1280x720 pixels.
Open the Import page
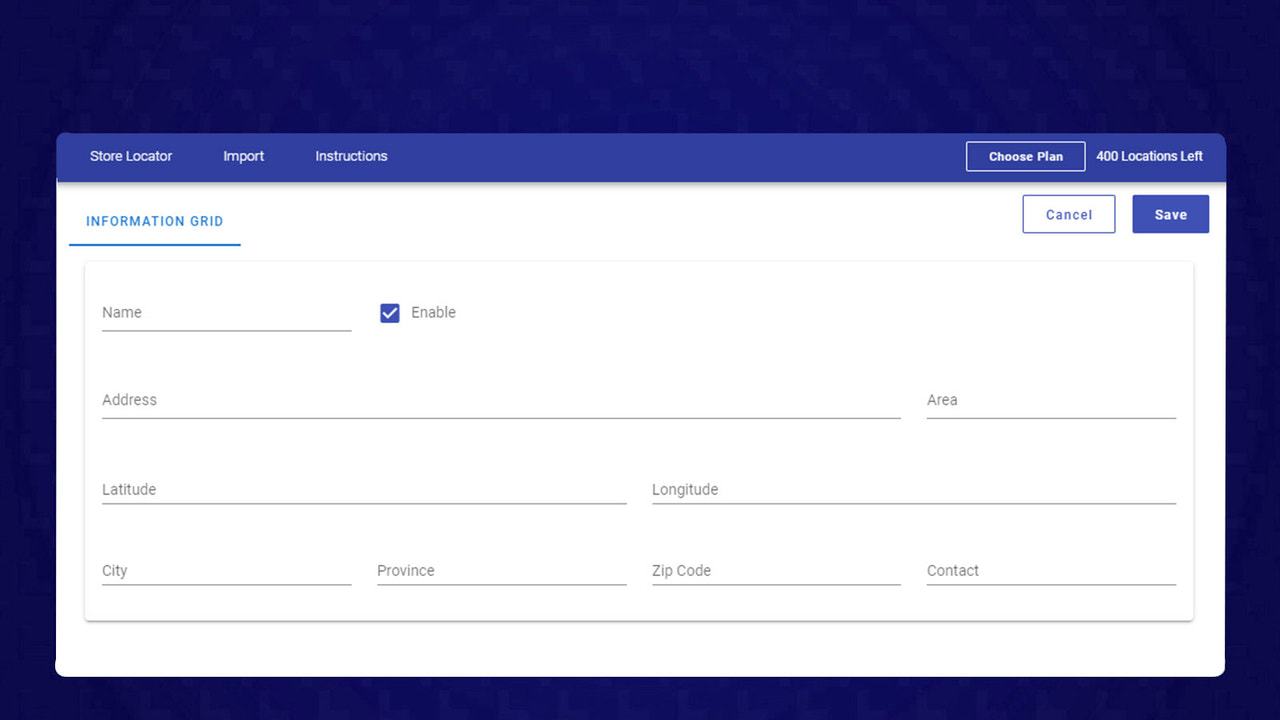(x=243, y=156)
